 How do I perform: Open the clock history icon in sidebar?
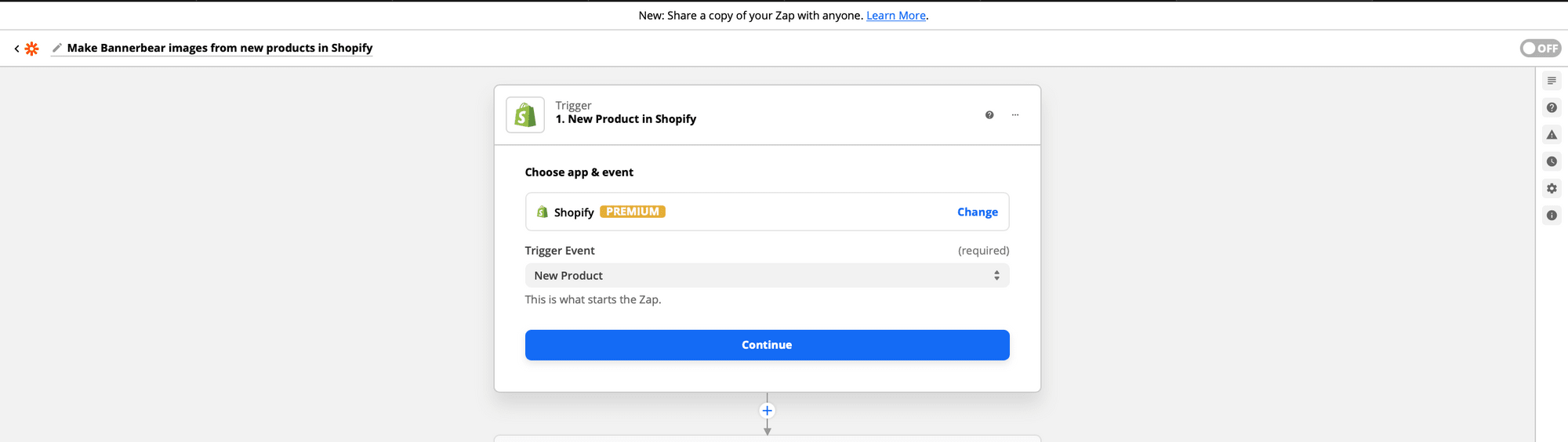click(1552, 161)
